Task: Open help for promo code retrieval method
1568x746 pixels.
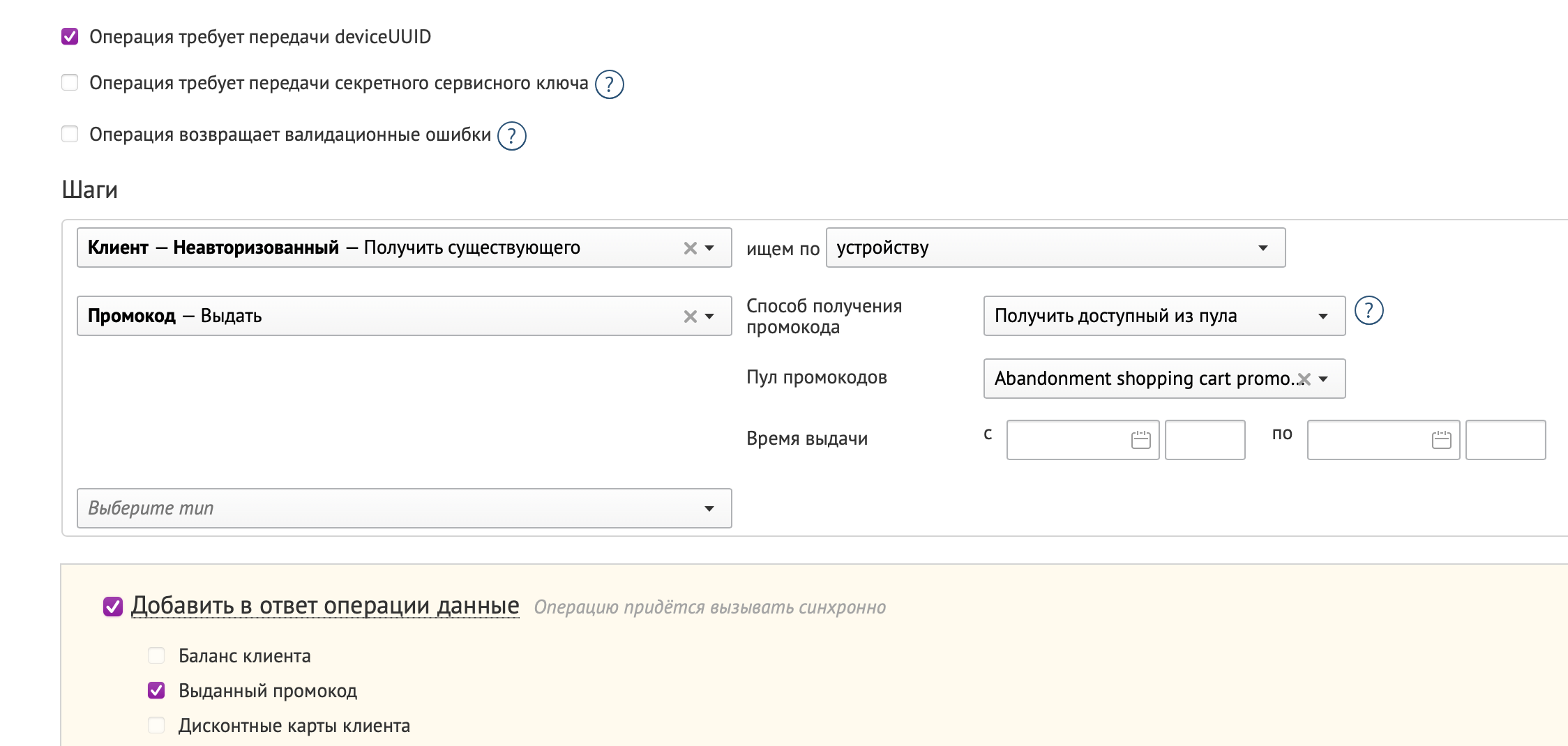Action: tap(1369, 311)
